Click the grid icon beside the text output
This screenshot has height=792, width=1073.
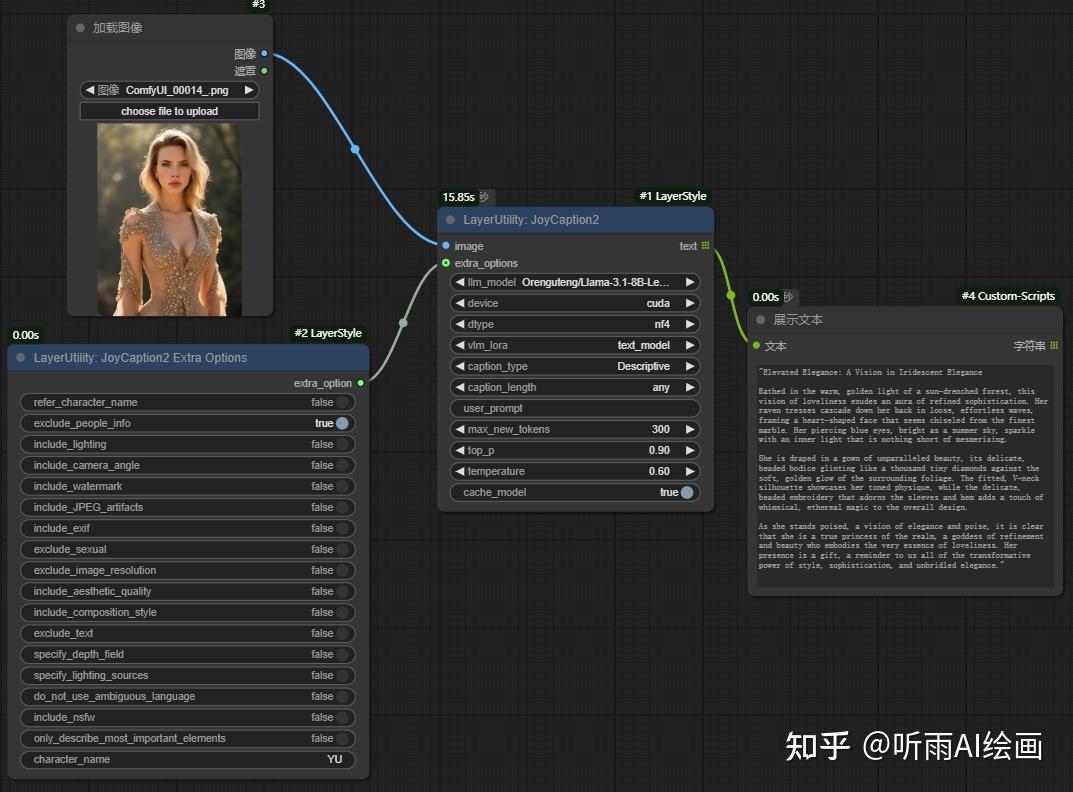(706, 245)
